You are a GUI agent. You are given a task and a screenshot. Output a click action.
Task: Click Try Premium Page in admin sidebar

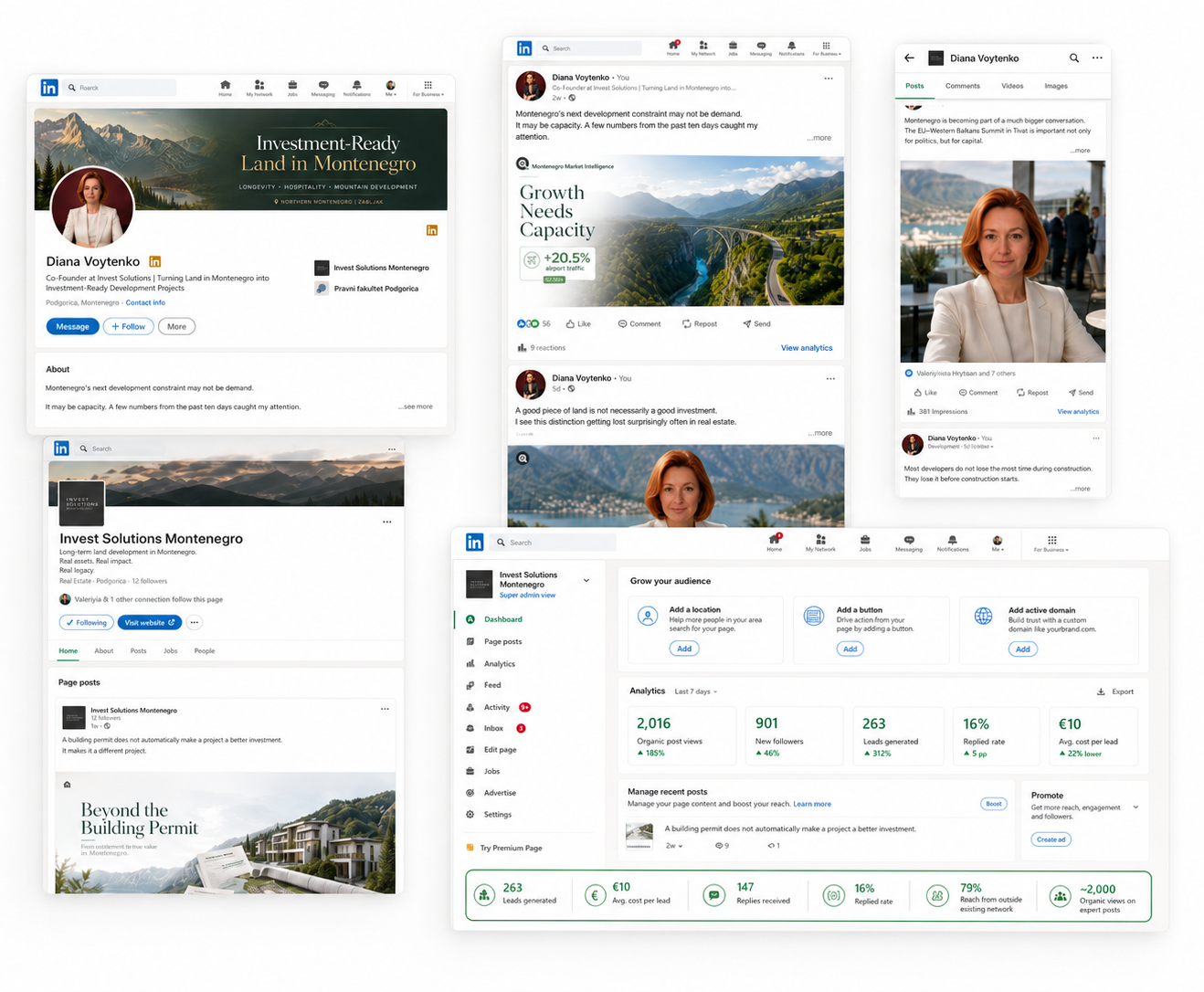click(x=504, y=849)
